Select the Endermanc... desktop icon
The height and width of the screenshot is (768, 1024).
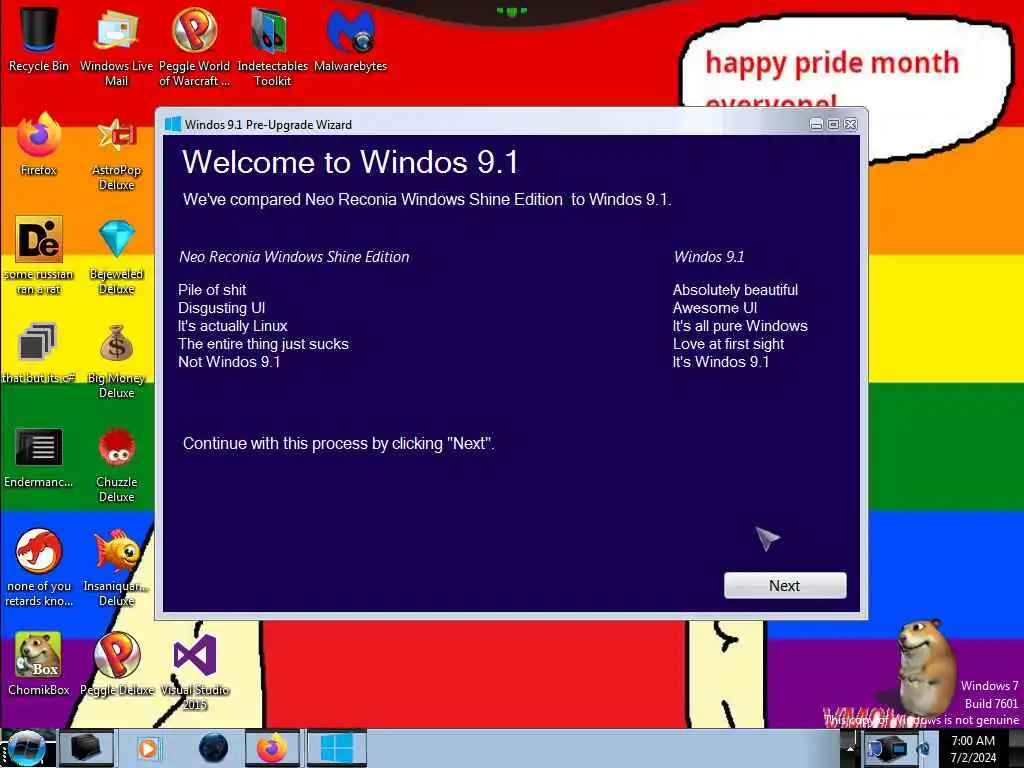pyautogui.click(x=39, y=457)
